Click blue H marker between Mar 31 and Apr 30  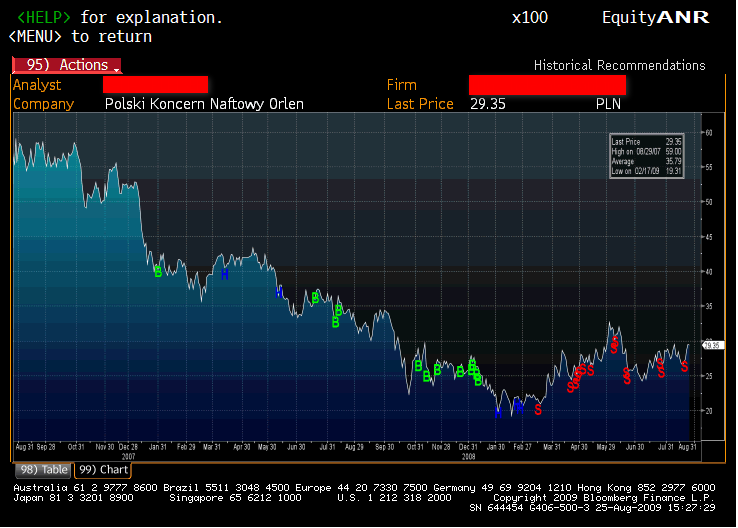[225, 274]
